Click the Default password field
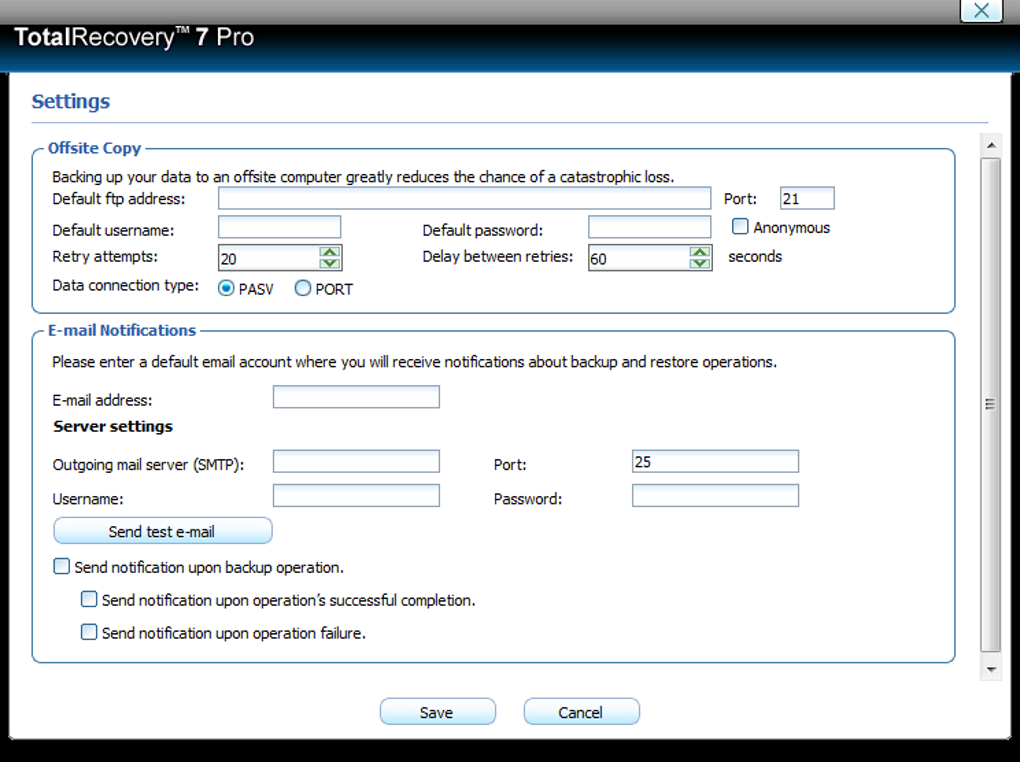The image size is (1020, 762). [649, 227]
